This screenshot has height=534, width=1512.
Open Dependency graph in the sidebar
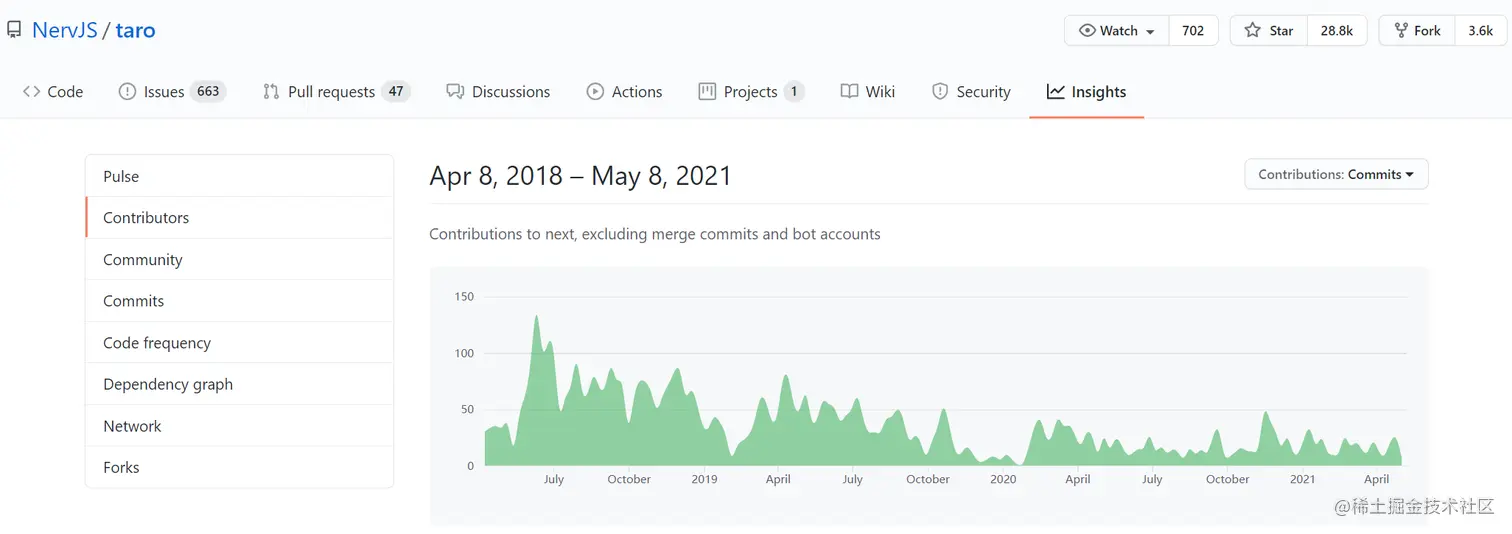pos(168,384)
